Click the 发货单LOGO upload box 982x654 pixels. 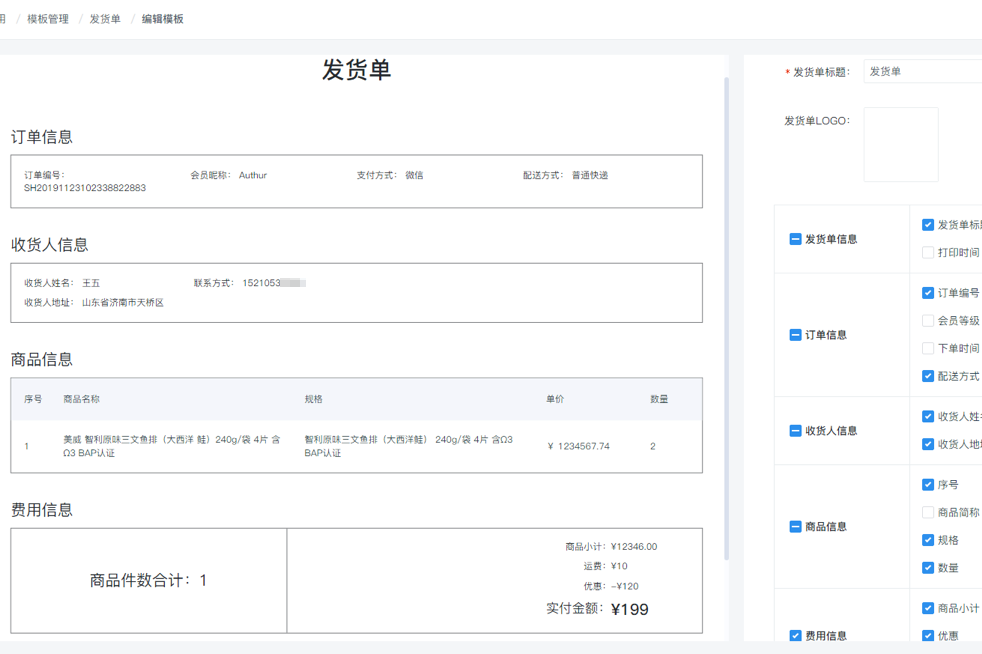901,145
